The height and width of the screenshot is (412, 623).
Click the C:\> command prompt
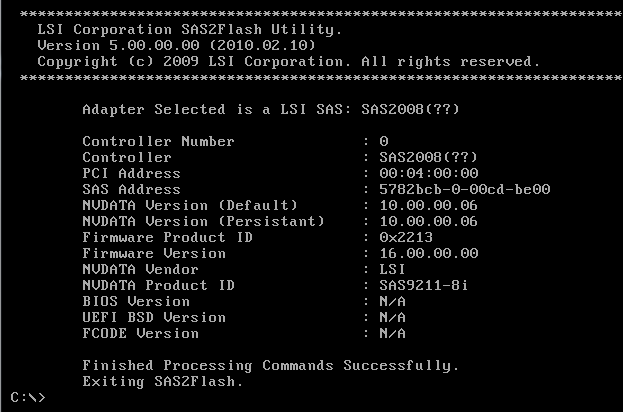28,397
